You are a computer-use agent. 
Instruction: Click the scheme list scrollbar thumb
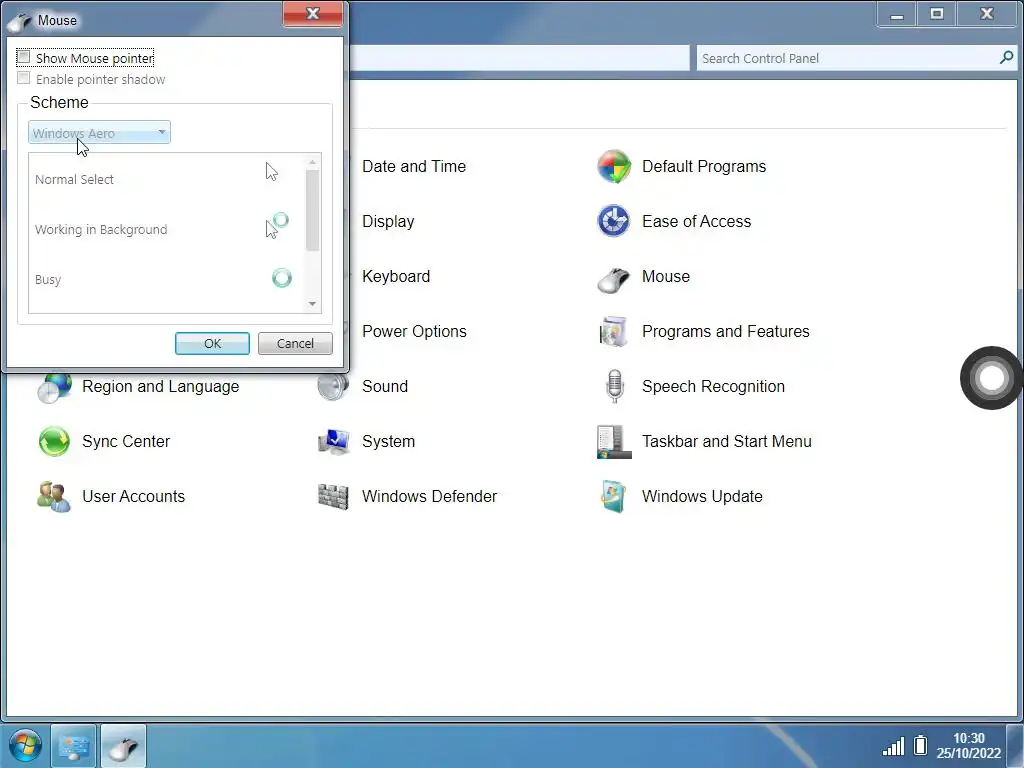click(x=312, y=210)
